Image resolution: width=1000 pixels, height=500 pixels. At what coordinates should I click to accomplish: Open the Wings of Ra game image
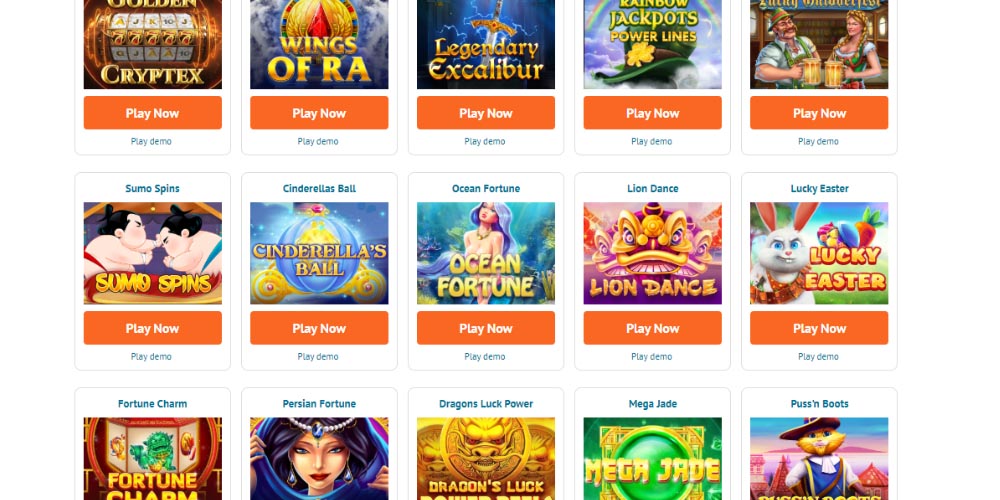319,44
